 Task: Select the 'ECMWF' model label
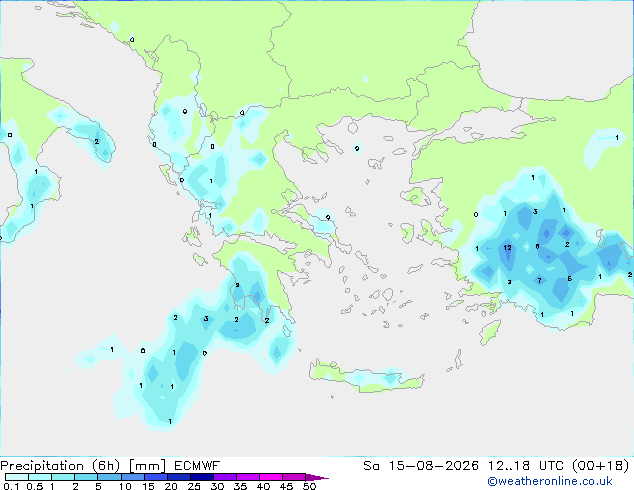pos(197,466)
